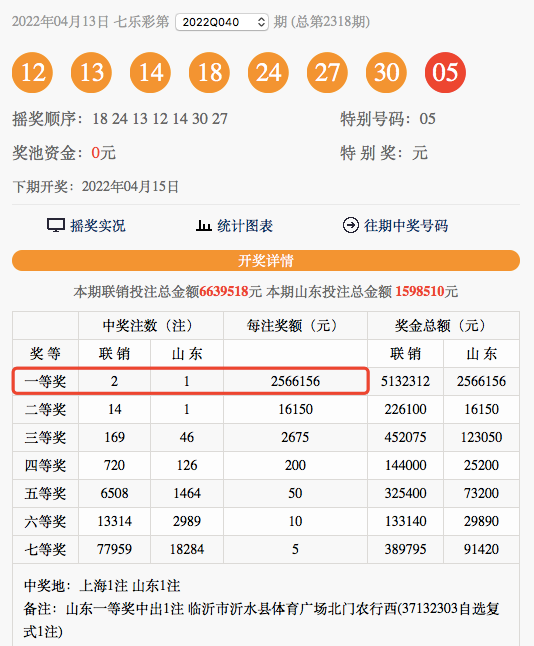Click the 五等奖 row label
The height and width of the screenshot is (646, 534).
click(x=45, y=493)
